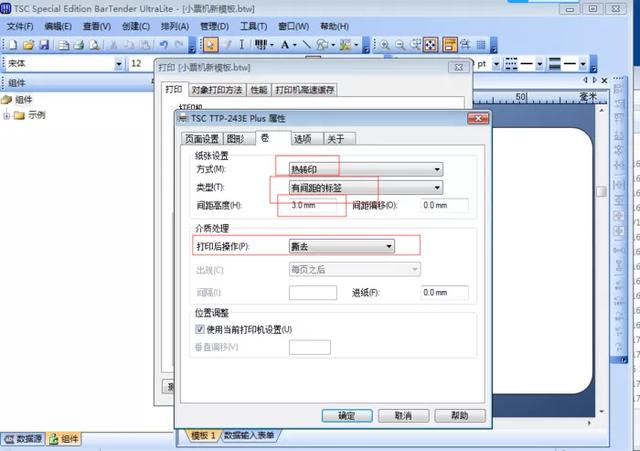This screenshot has width=640, height=451.
Task: Choose the barcode creation tool
Action: 260,44
